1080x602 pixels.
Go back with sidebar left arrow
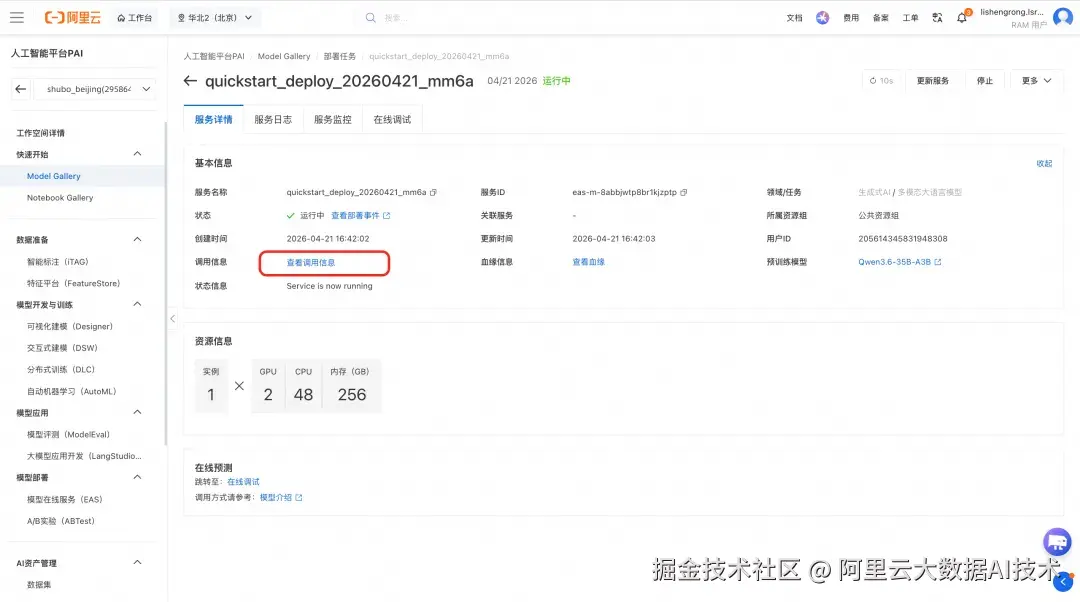click(21, 89)
